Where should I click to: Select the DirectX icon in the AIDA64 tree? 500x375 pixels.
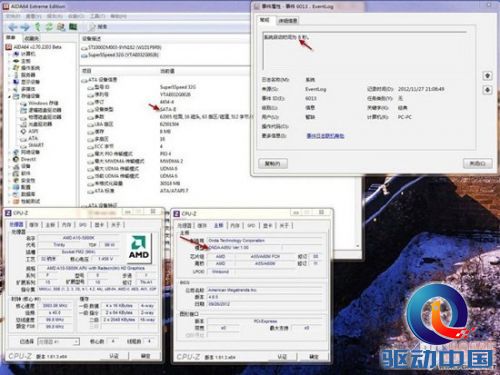16,159
